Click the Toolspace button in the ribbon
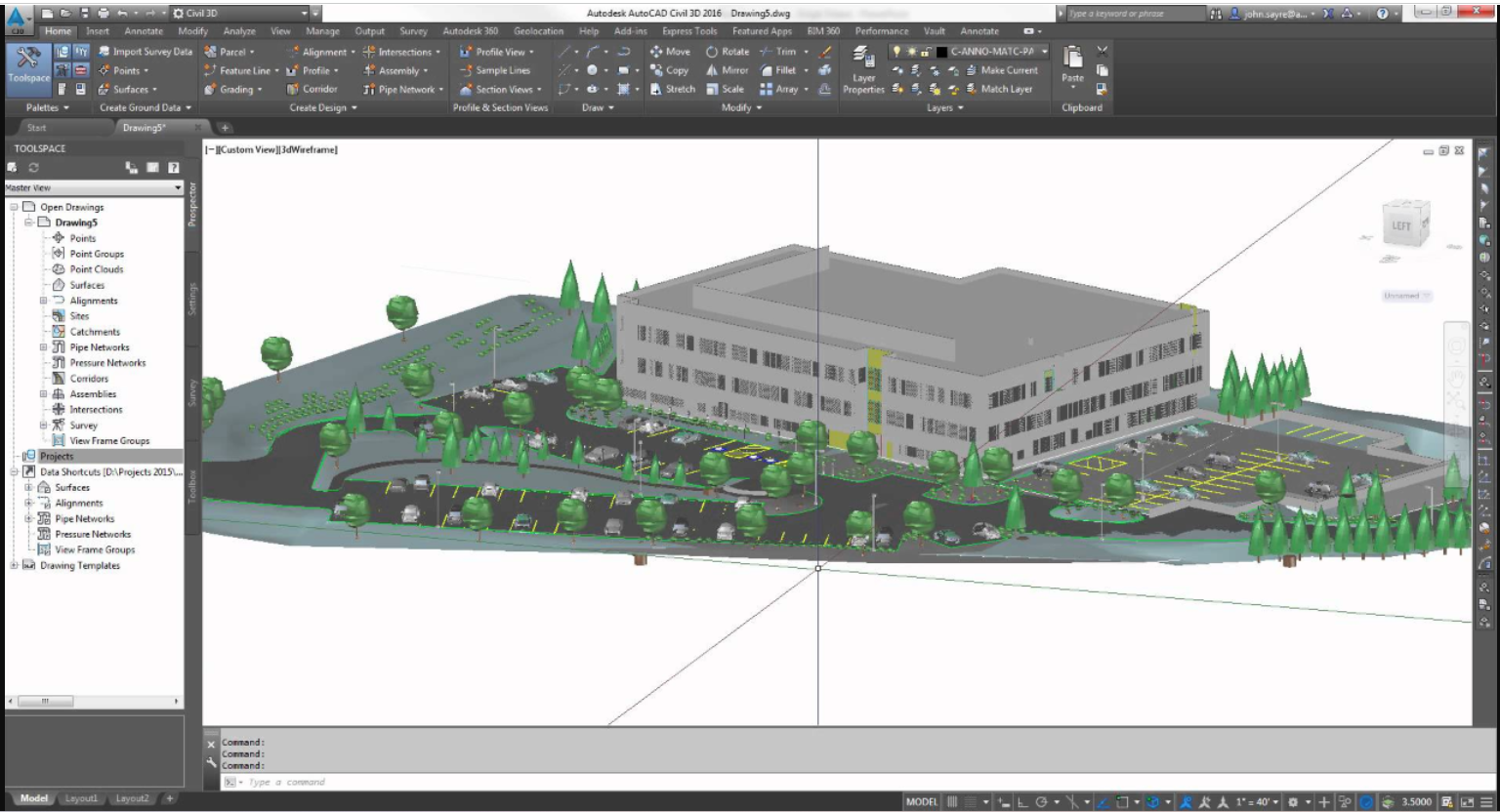This screenshot has width=1500, height=812. tap(28, 64)
